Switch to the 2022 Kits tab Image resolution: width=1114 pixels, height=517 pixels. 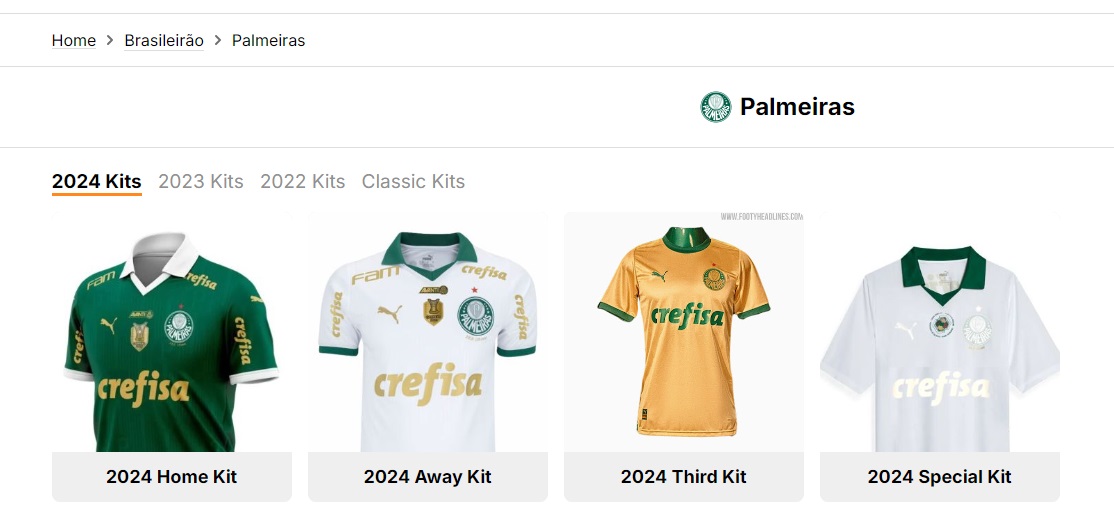click(x=303, y=182)
